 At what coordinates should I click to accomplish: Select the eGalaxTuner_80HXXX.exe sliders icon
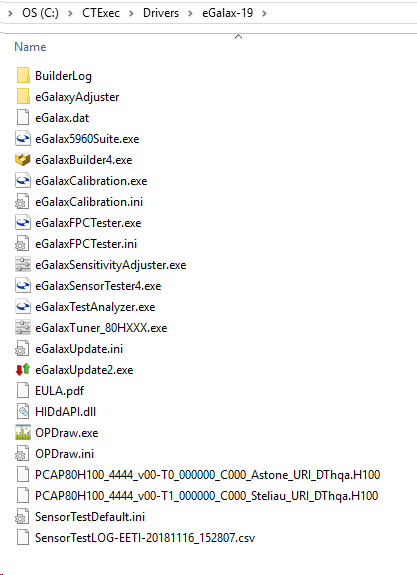pyautogui.click(x=23, y=328)
